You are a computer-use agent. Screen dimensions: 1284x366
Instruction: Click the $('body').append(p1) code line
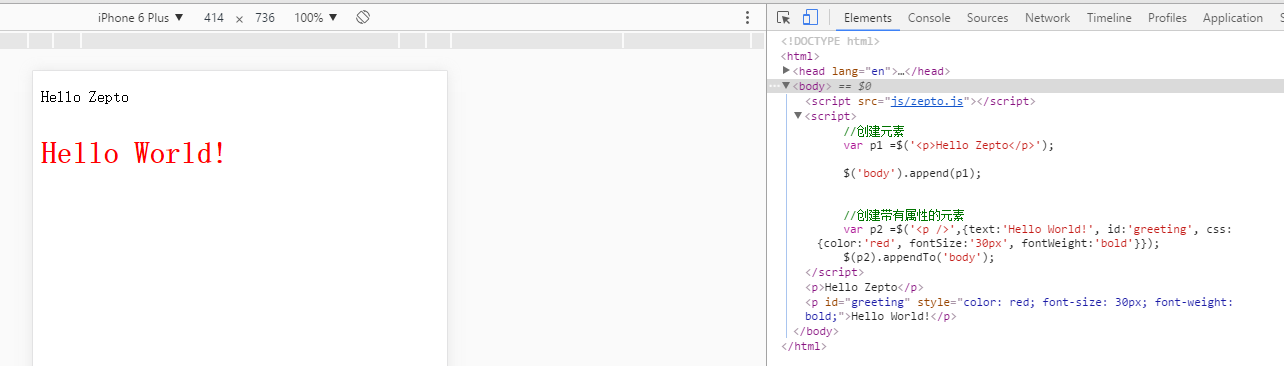[912, 173]
